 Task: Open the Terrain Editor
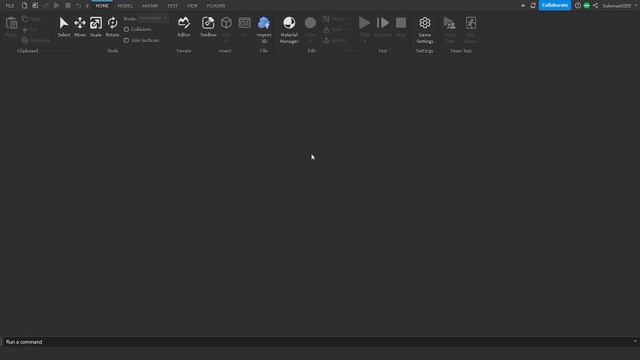tap(184, 27)
